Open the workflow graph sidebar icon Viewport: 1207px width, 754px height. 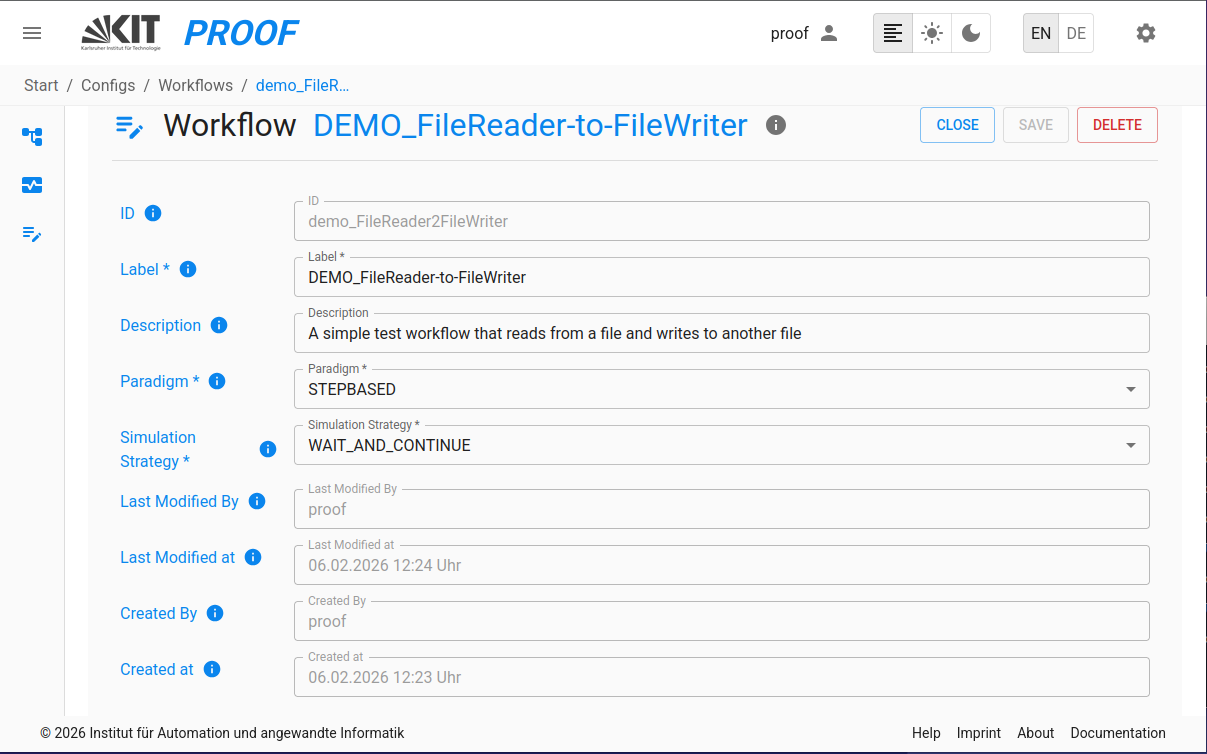coord(32,136)
